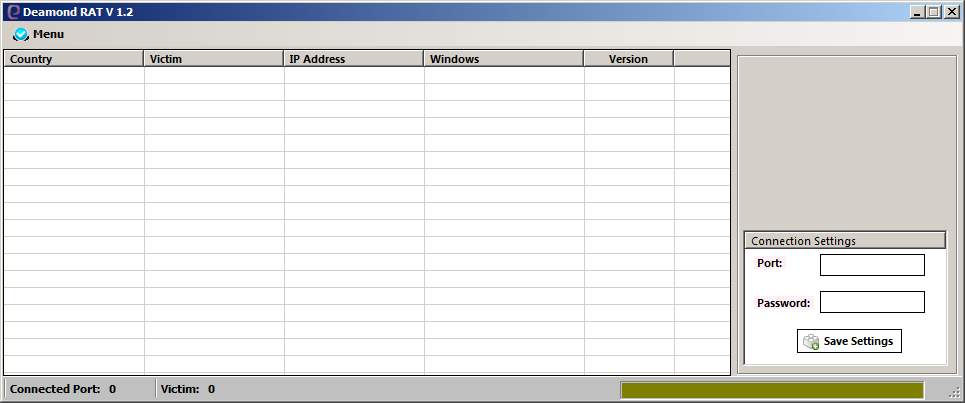
Task: Click the resize grip in the bottom-right corner
Action: point(954,393)
